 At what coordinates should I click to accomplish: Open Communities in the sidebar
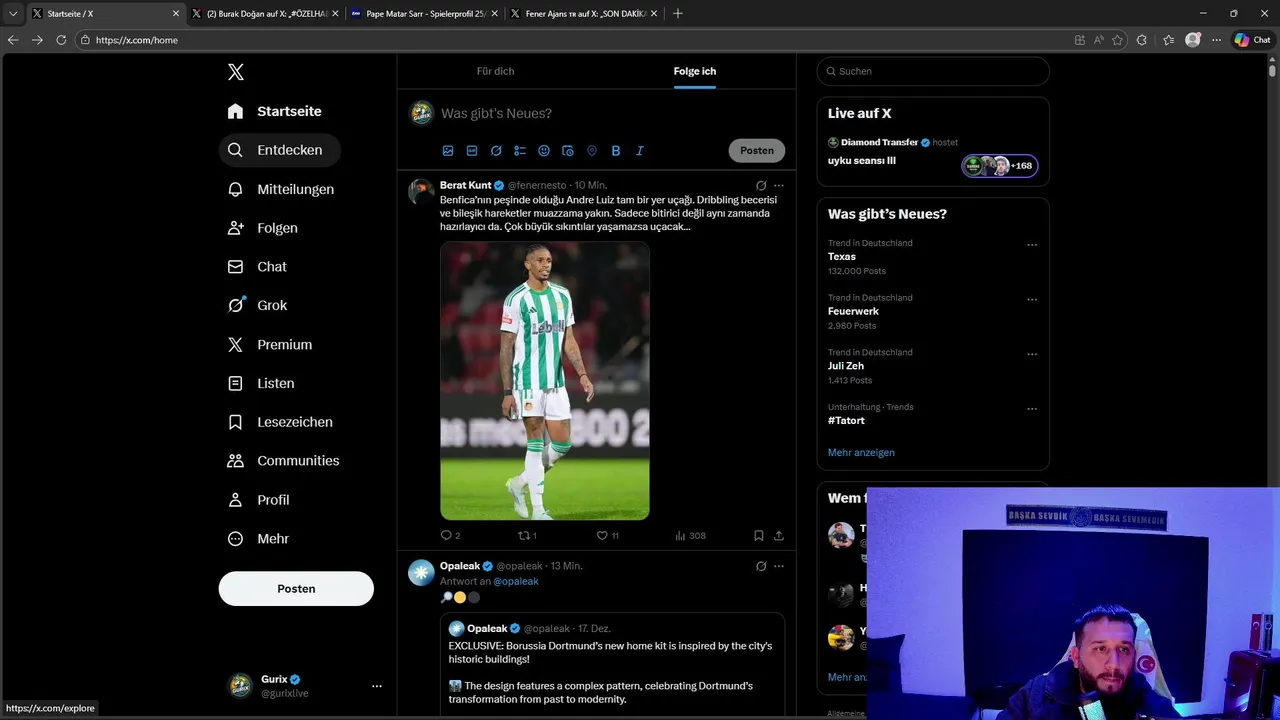coord(284,461)
